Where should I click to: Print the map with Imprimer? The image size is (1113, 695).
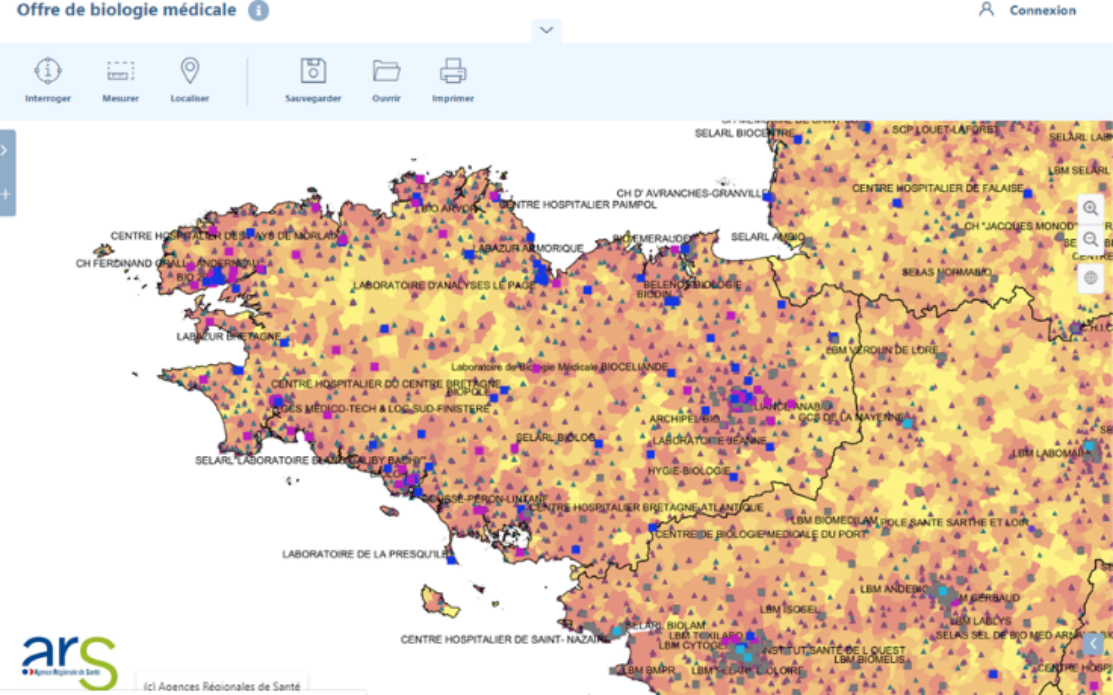click(453, 80)
